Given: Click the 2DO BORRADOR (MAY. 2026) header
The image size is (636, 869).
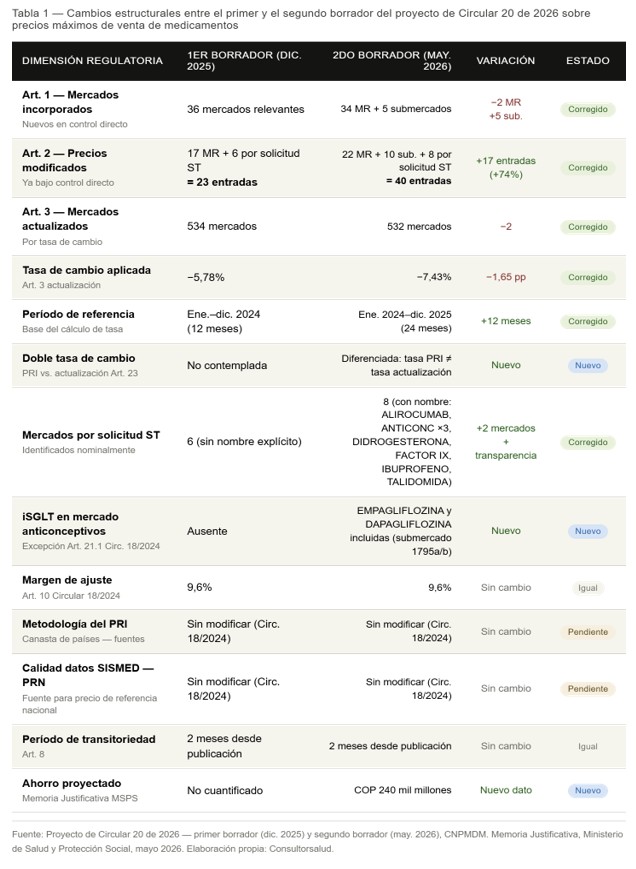Looking at the screenshot, I should (x=392, y=60).
